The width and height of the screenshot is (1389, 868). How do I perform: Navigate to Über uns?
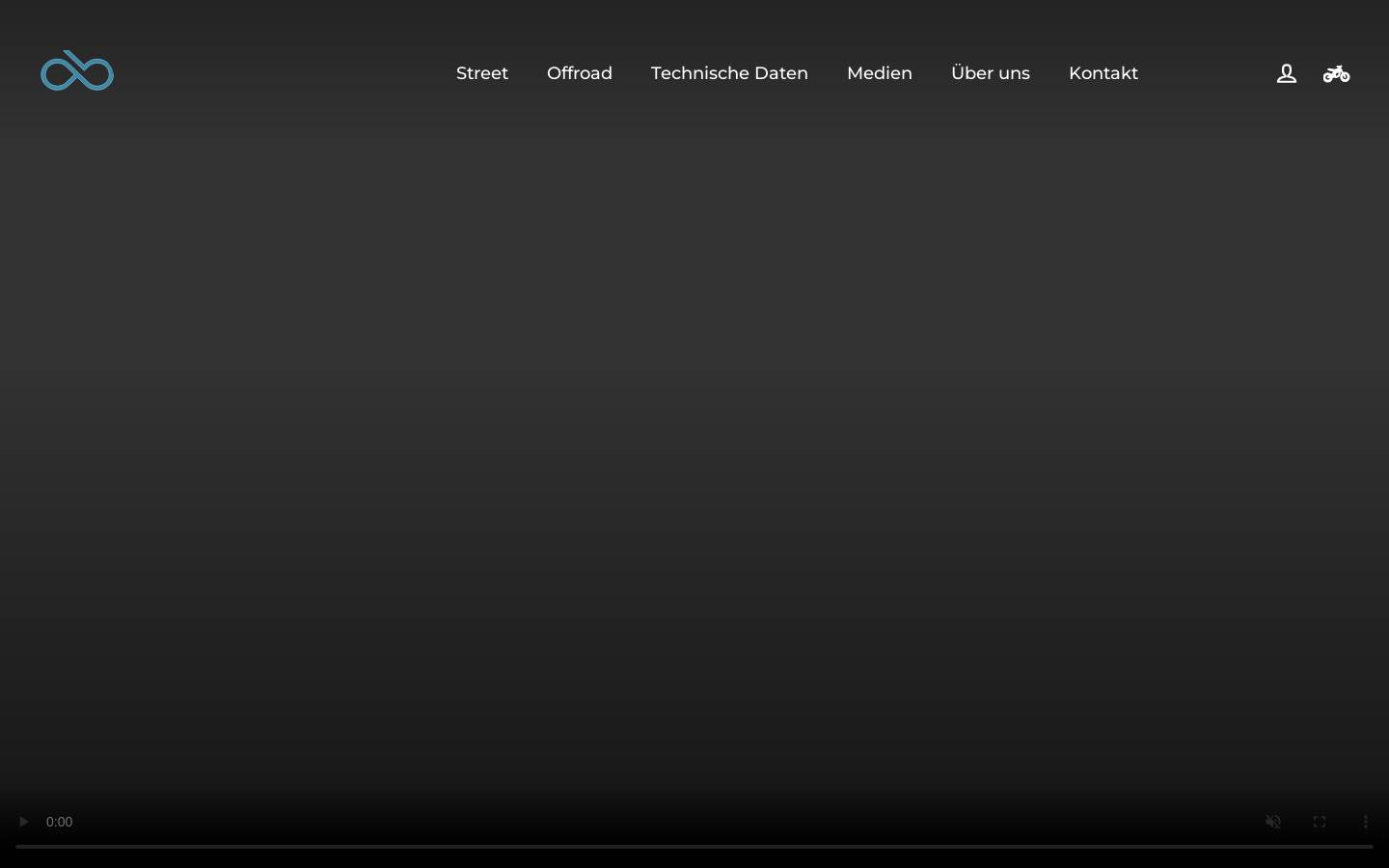point(991,73)
